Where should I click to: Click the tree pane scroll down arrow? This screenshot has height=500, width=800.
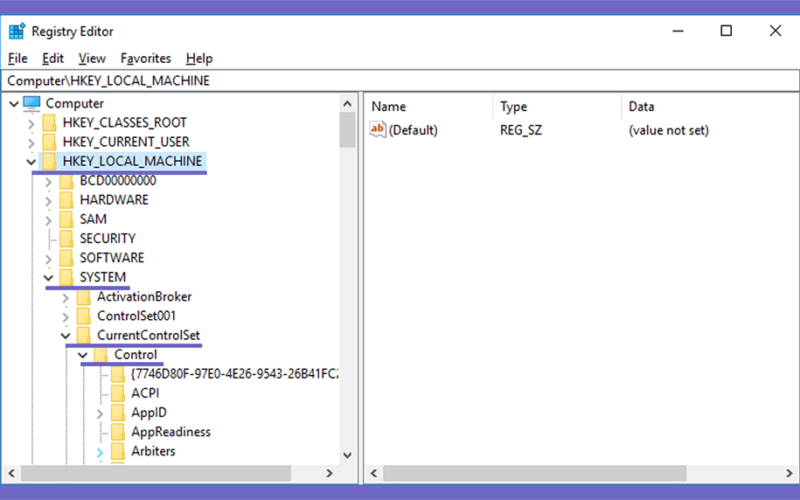click(x=347, y=455)
